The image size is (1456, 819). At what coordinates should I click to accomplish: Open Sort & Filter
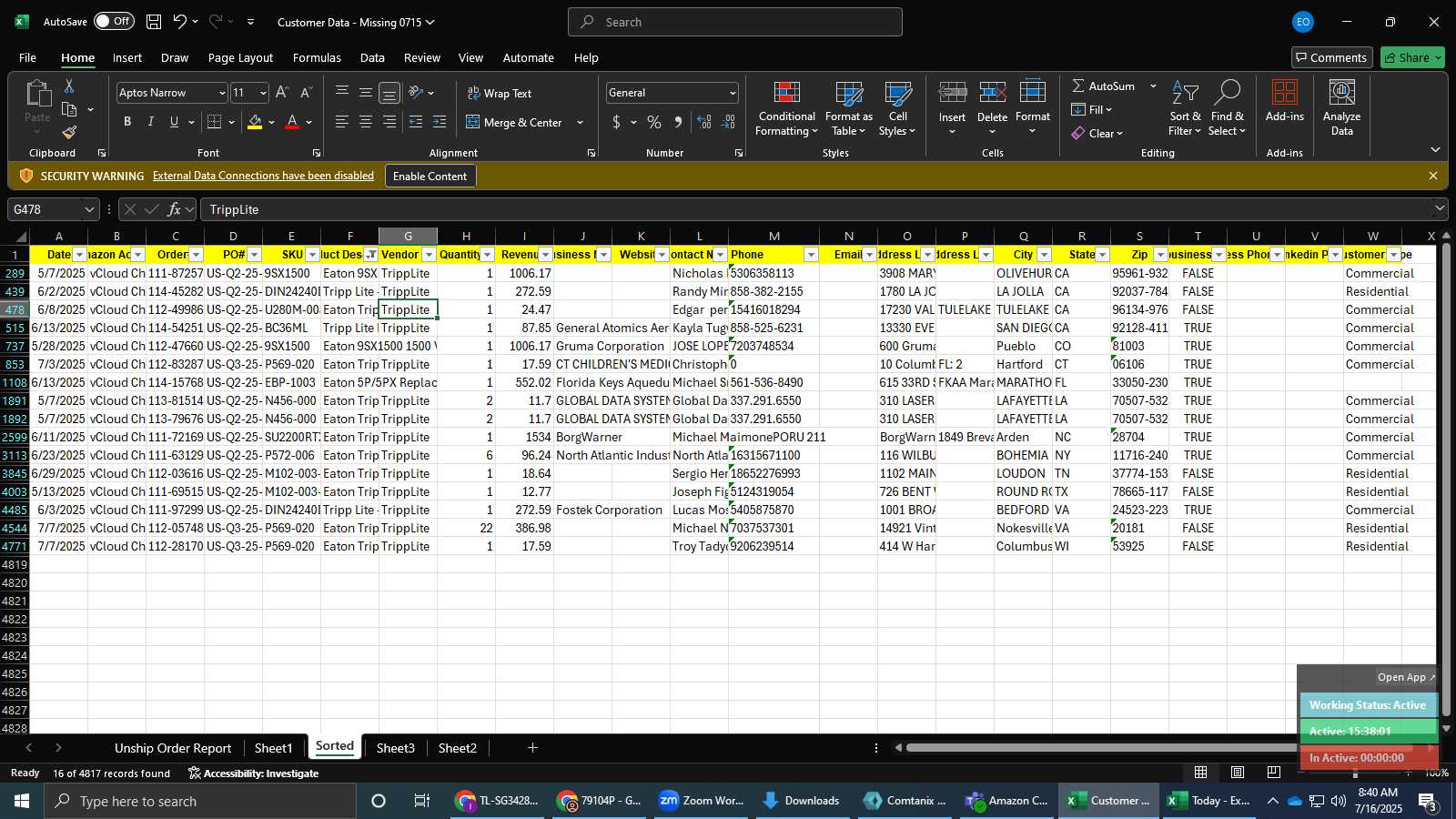click(x=1185, y=109)
